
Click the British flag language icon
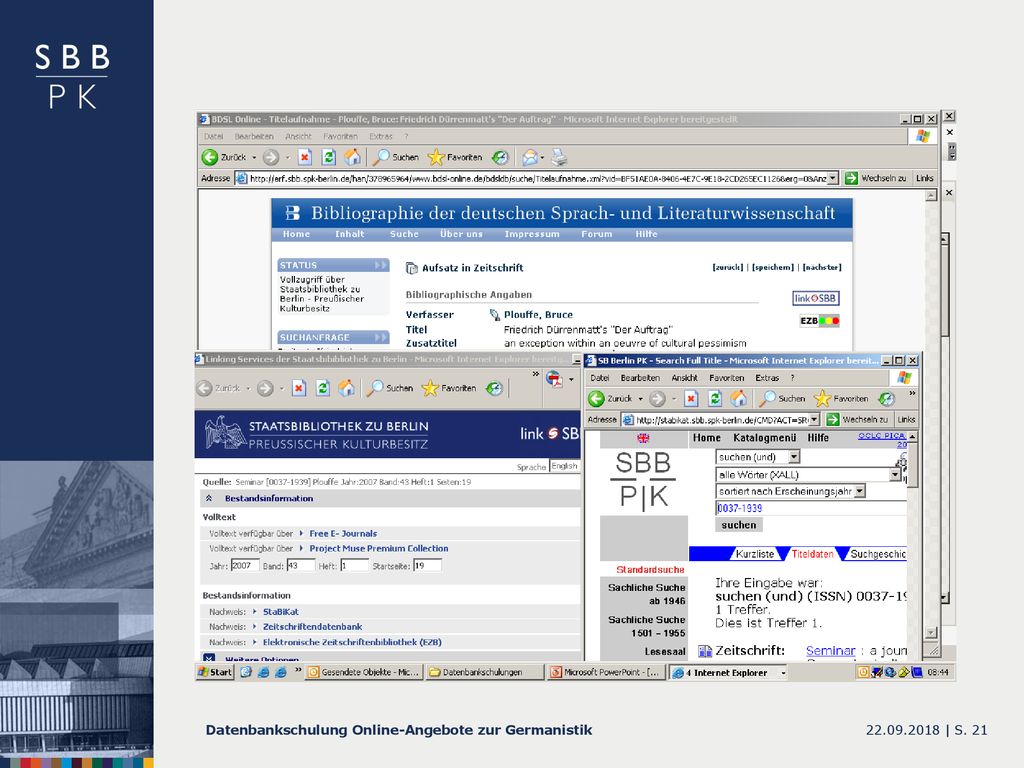click(x=643, y=438)
